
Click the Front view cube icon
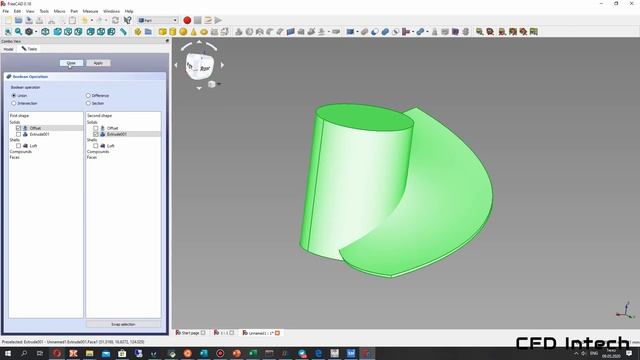point(58,32)
